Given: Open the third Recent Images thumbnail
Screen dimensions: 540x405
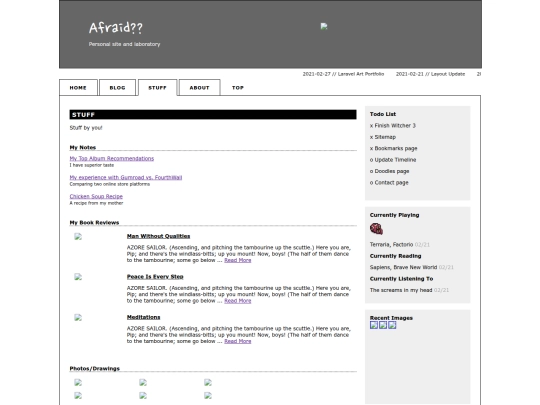Looking at the screenshot, I should point(392,325).
